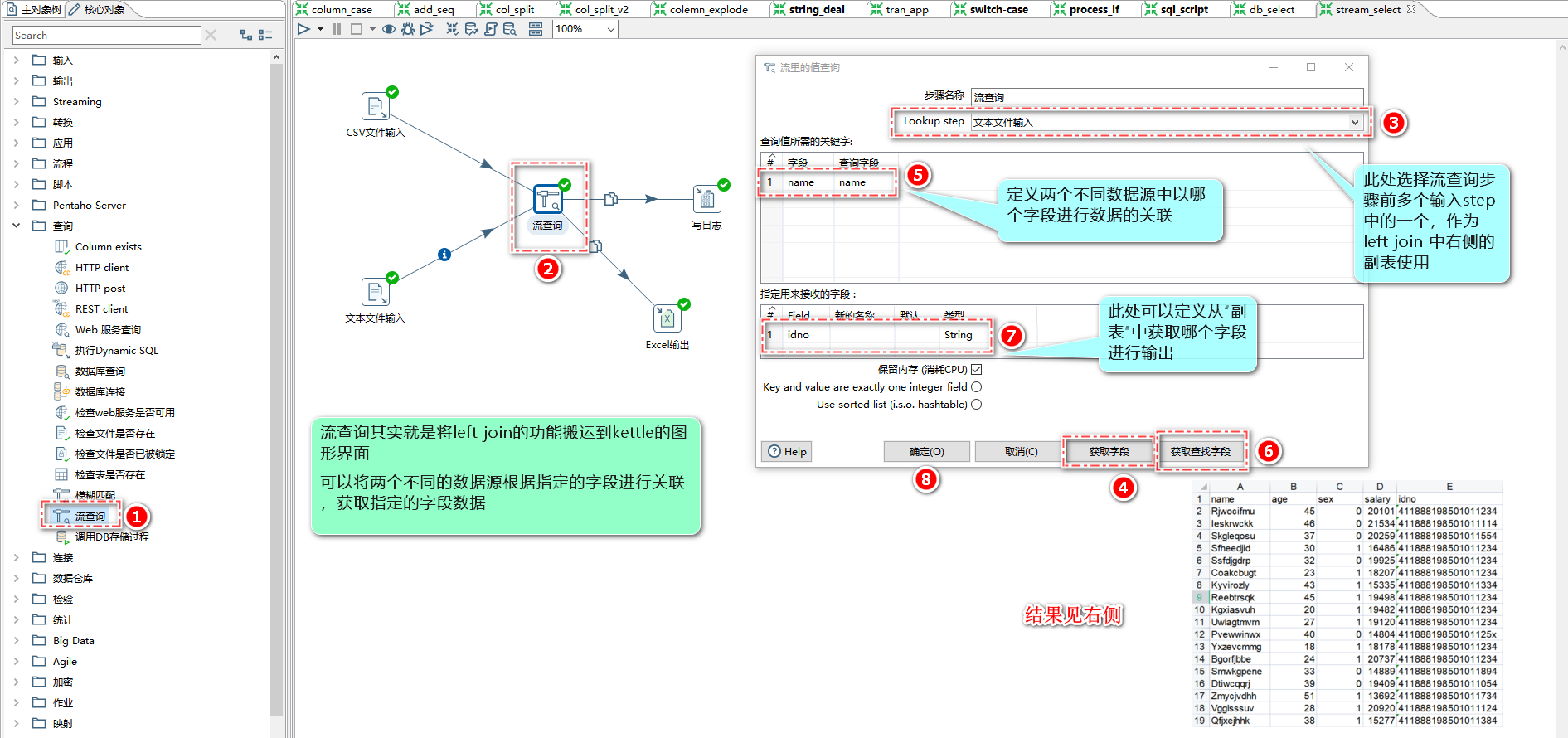Verify the transformation icon

click(452, 29)
